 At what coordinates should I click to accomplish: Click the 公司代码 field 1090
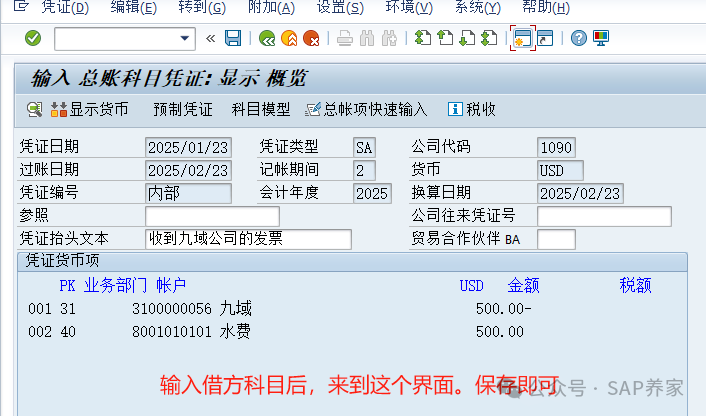click(x=556, y=147)
